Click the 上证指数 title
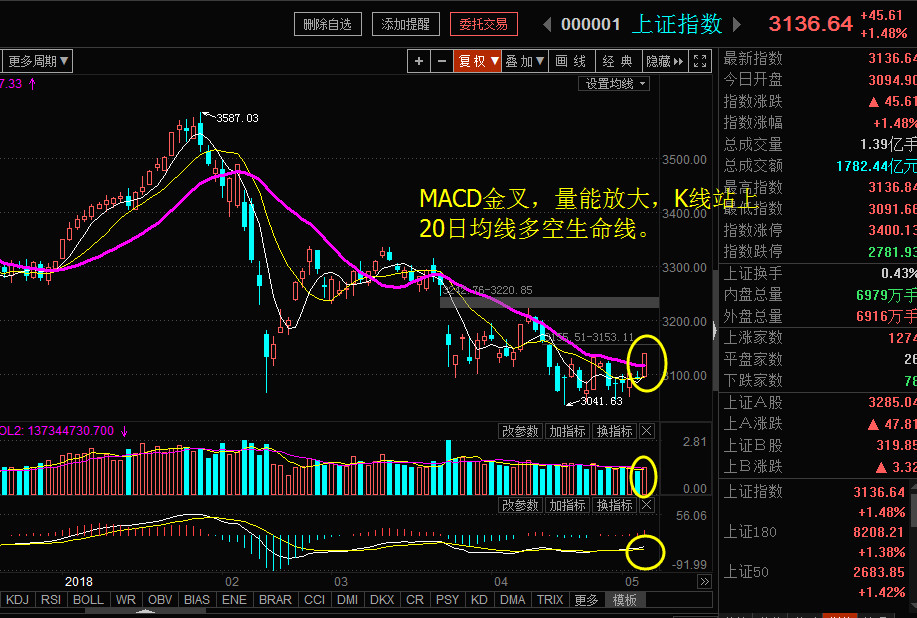Viewport: 917px width, 618px height. [x=677, y=25]
